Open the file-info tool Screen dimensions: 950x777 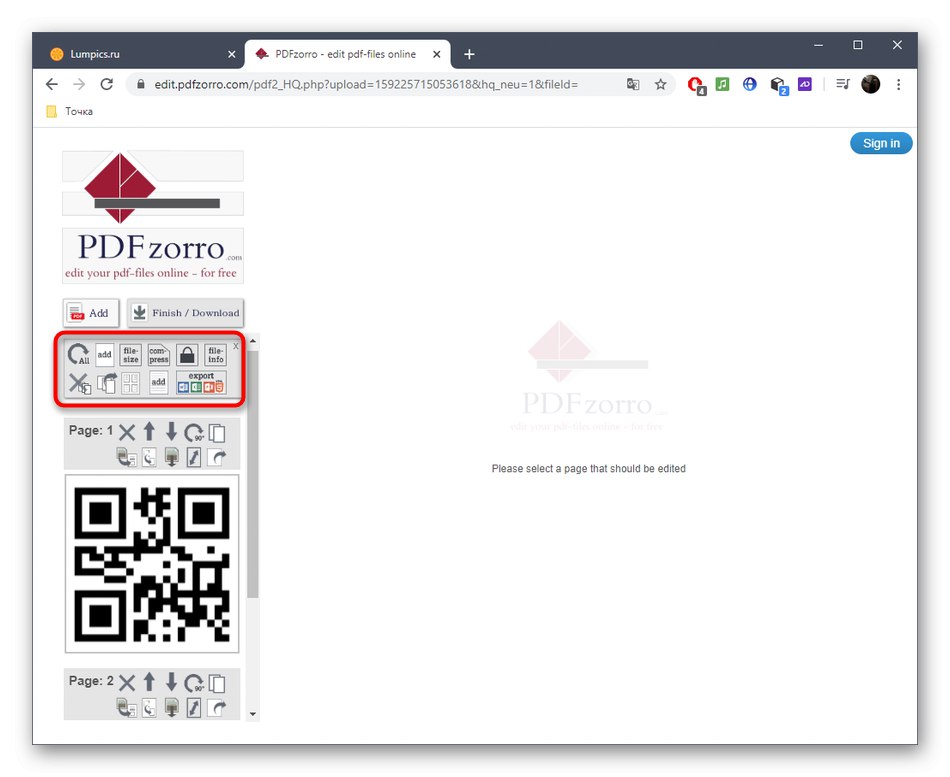(x=215, y=355)
